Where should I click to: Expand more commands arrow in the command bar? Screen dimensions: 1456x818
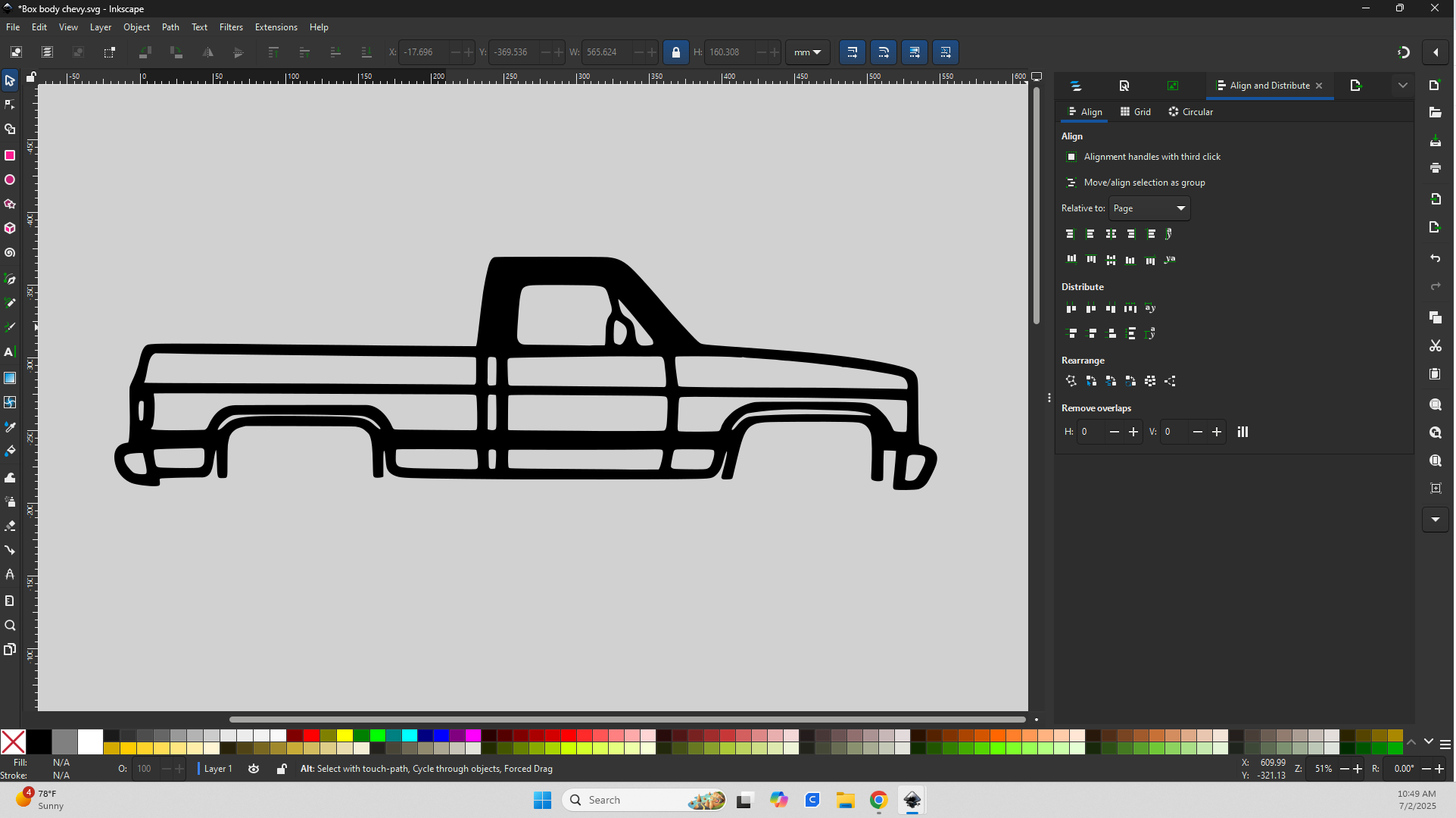(1436, 520)
